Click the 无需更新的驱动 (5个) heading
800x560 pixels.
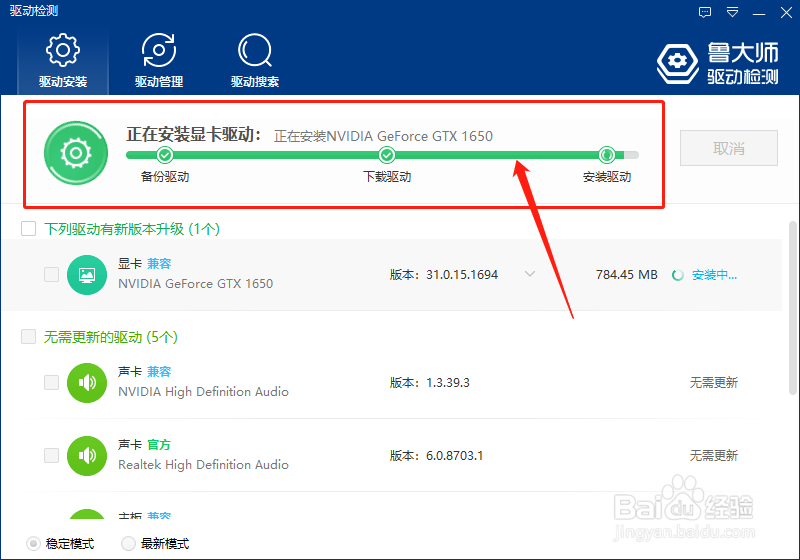point(111,337)
